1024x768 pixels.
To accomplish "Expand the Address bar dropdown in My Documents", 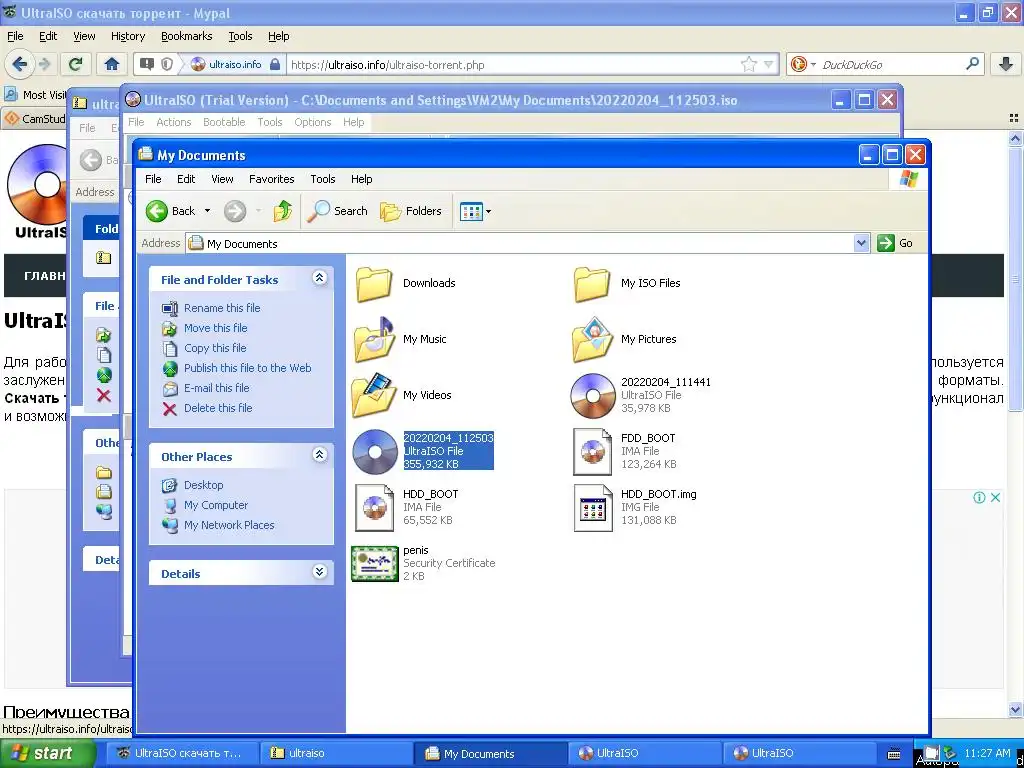I will point(861,244).
